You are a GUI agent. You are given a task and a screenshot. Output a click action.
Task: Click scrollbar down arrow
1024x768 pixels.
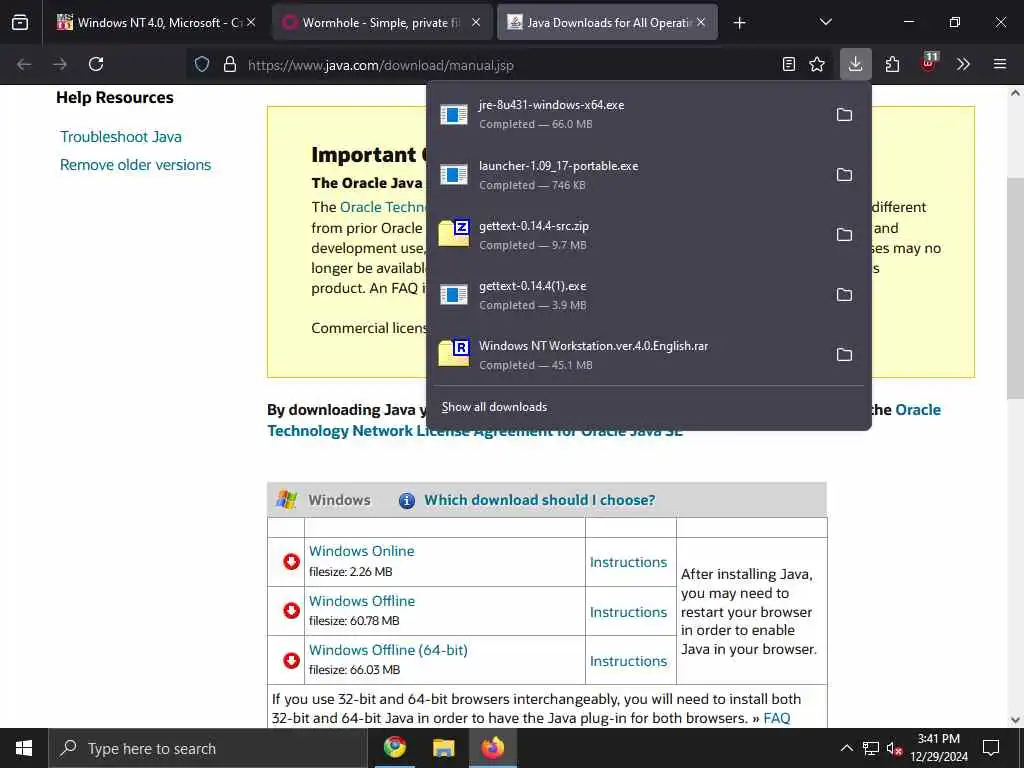click(x=1015, y=720)
